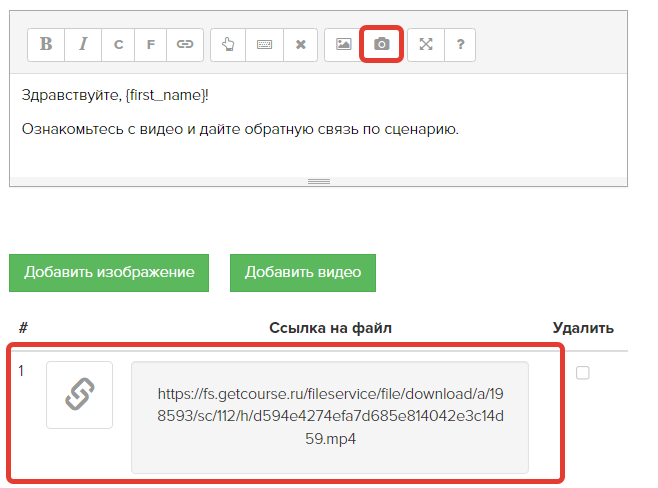
Task: Toggle bold formatting with the B icon
Action: point(46,44)
